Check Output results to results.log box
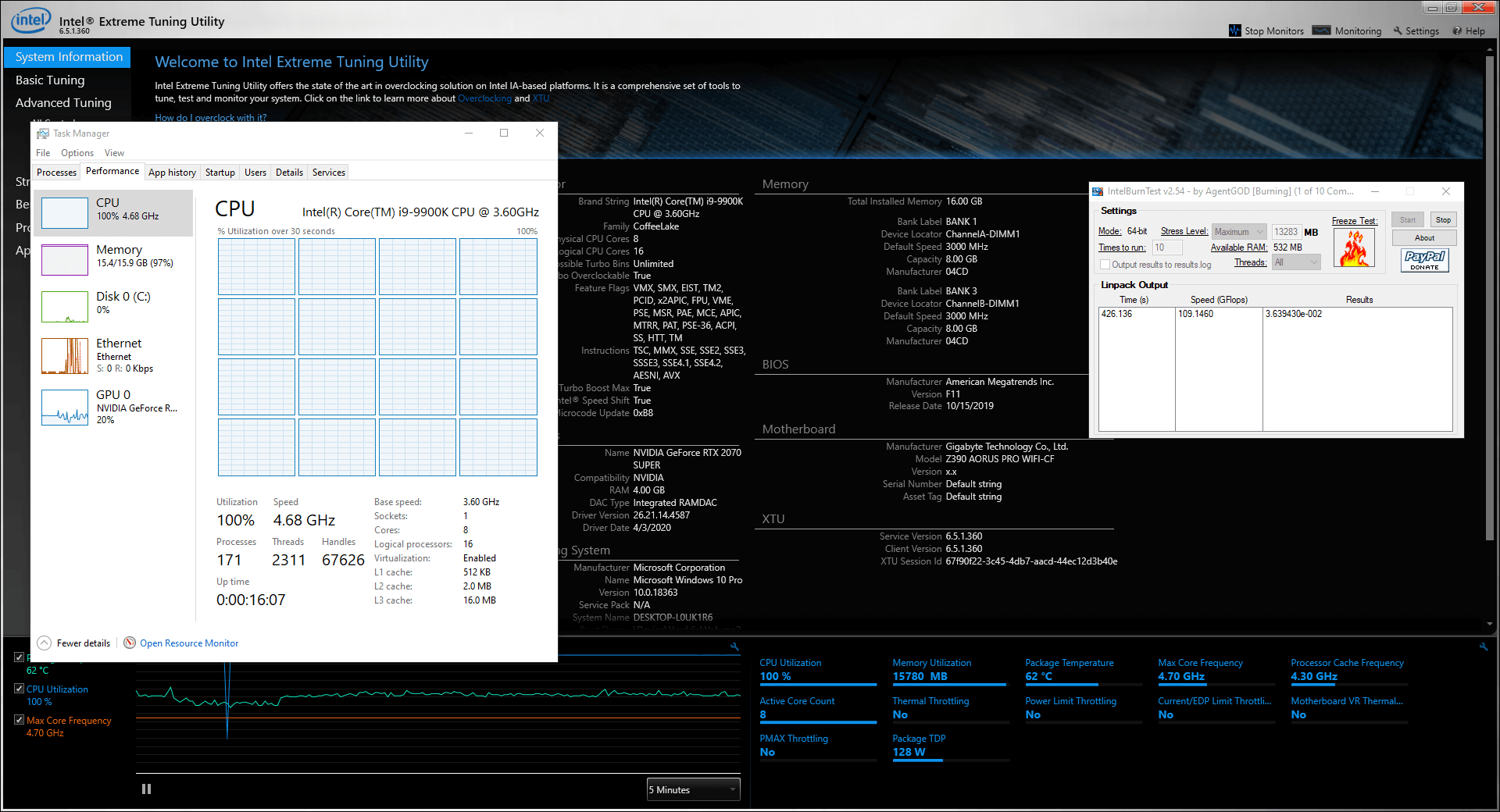Viewport: 1500px width, 812px height. pyautogui.click(x=1105, y=265)
